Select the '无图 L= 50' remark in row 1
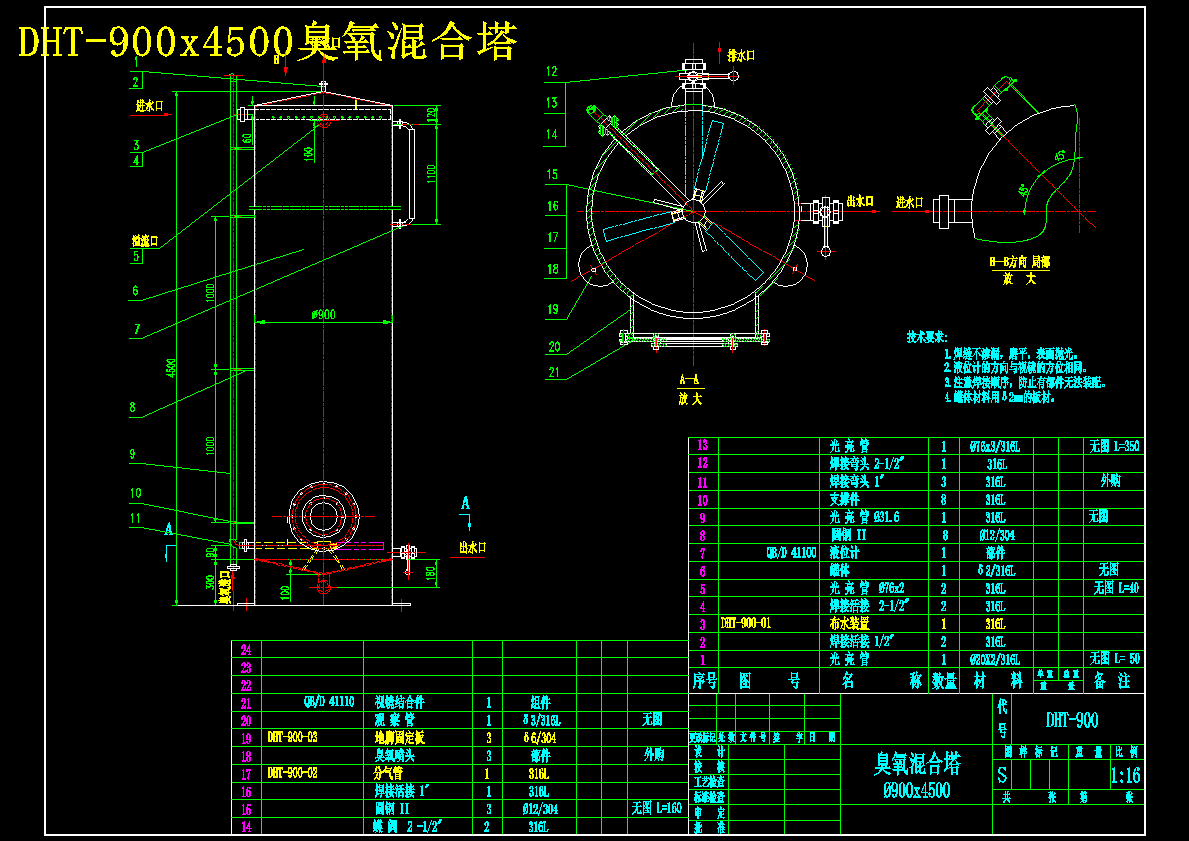1189x841 pixels. (1115, 658)
